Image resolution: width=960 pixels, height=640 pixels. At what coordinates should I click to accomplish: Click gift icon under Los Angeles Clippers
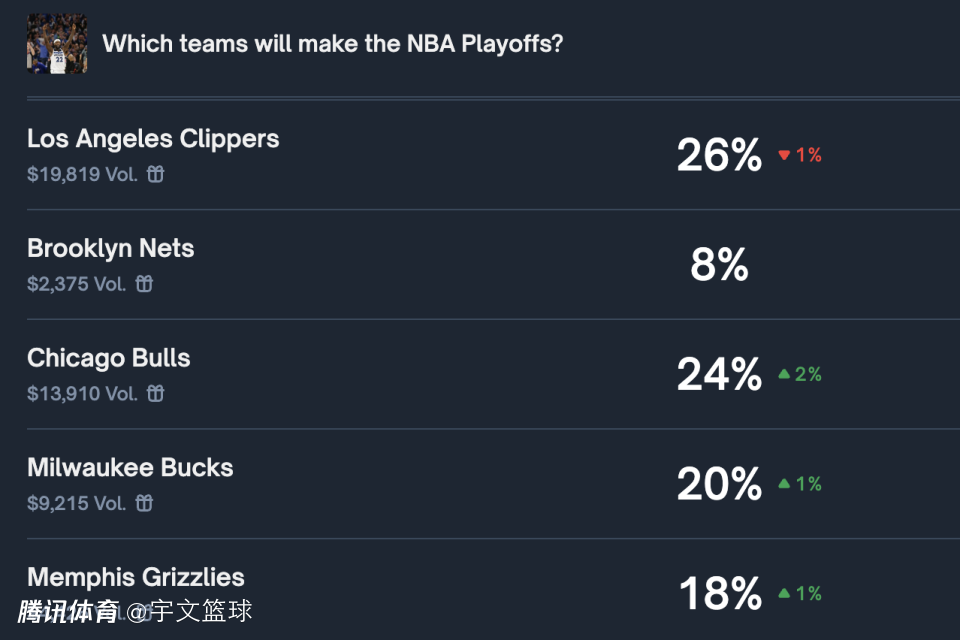coord(155,174)
